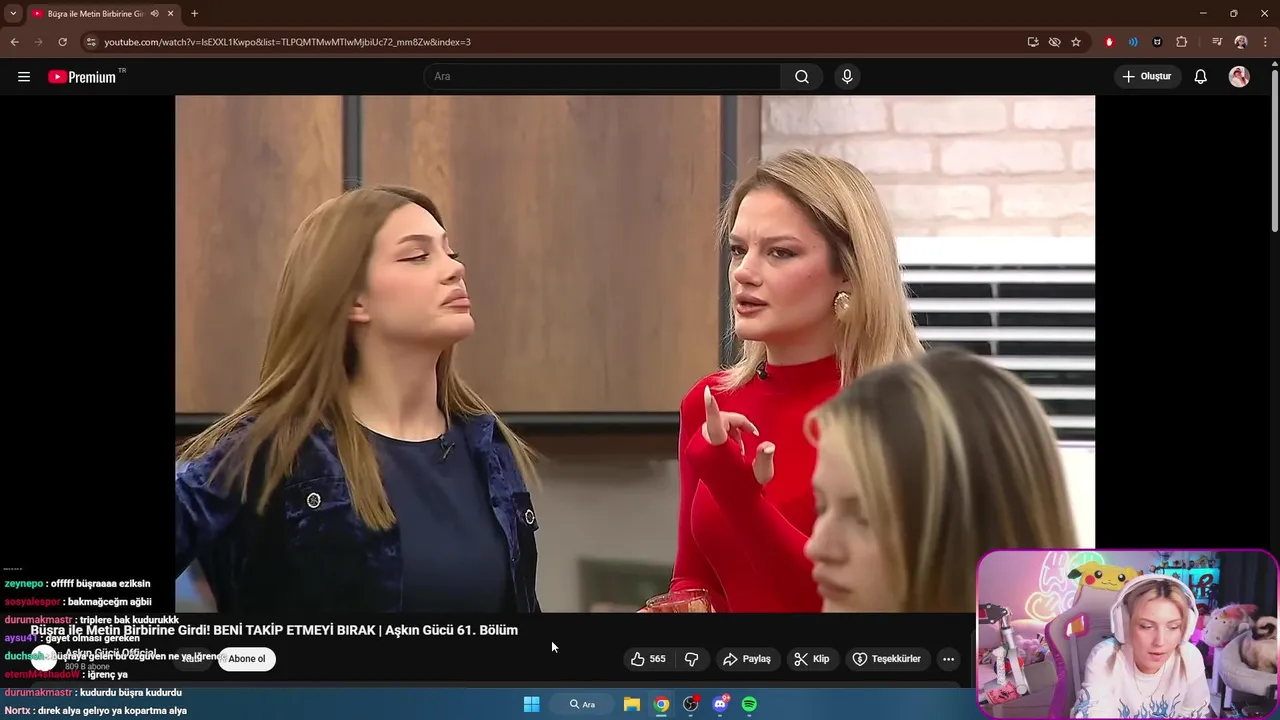This screenshot has height=720, width=1280.
Task: Open Chrome three-dot settings menu
Action: [x=1265, y=42]
